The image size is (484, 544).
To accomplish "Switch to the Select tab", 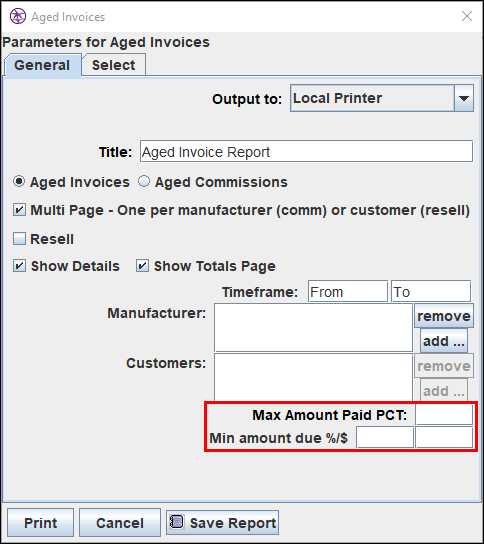I will [x=114, y=65].
